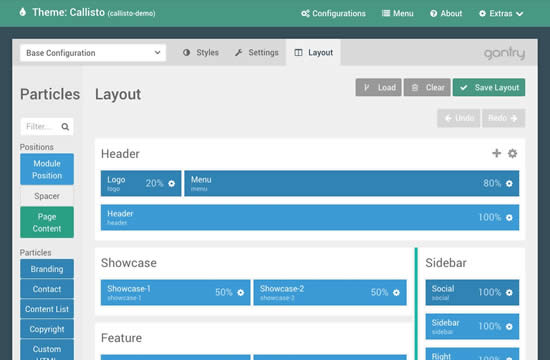
Task: Open Header section settings gear
Action: (x=512, y=153)
